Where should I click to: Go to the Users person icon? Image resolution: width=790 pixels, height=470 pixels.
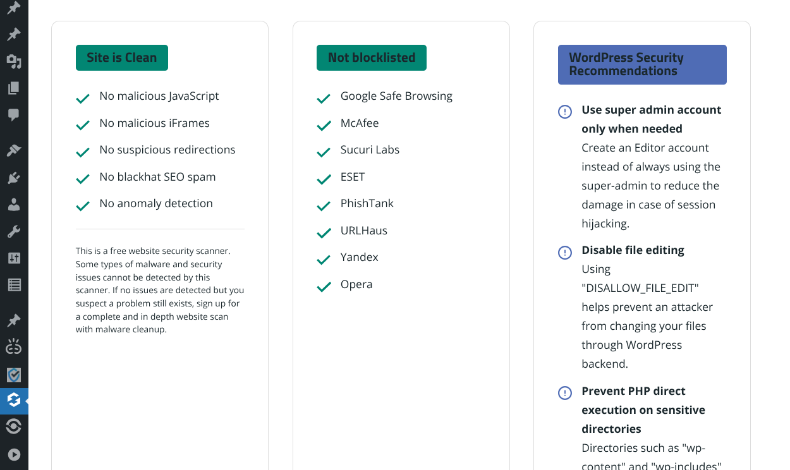coord(14,205)
